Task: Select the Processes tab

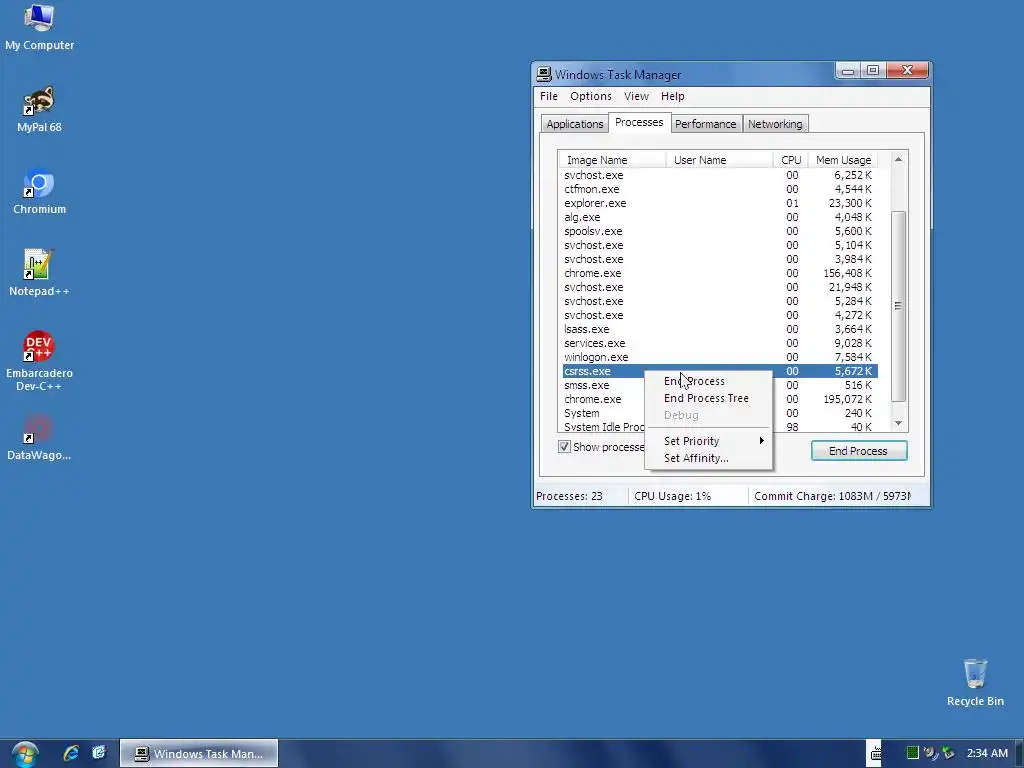Action: pyautogui.click(x=639, y=122)
